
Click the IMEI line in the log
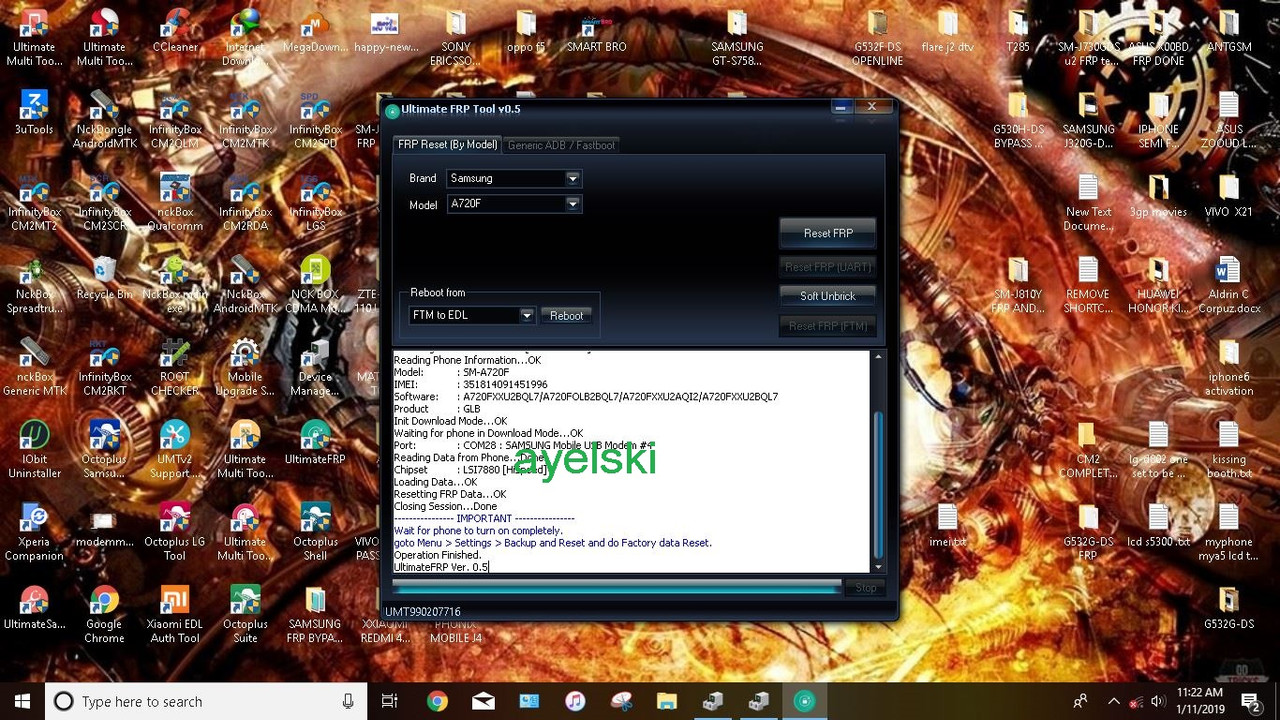(471, 384)
